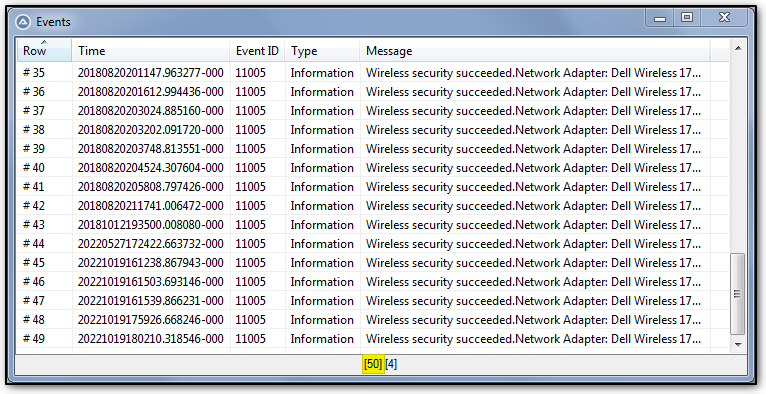The height and width of the screenshot is (394, 766).
Task: Maximize the Events window
Action: pyautogui.click(x=687, y=18)
